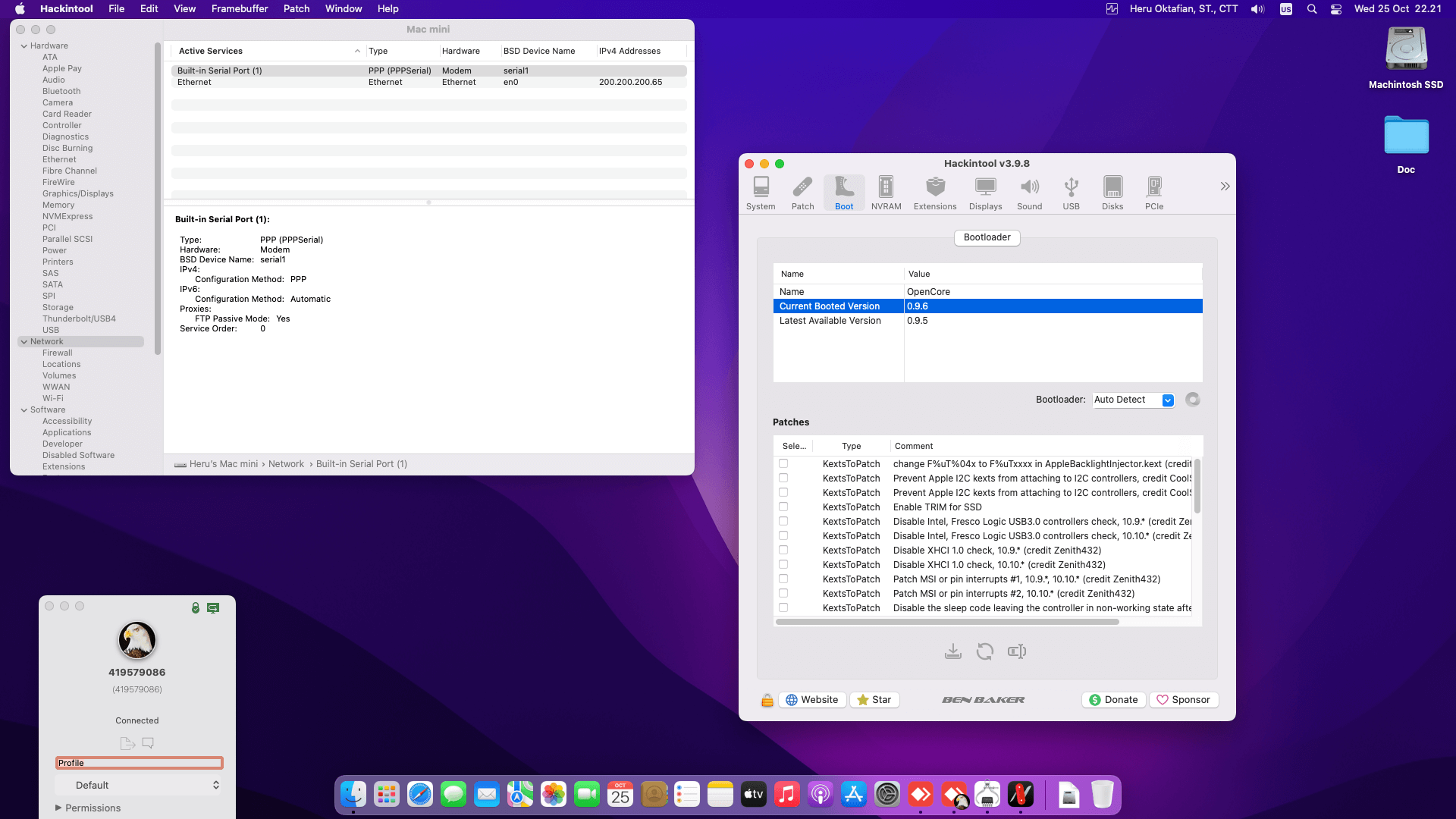
Task: Open the Patch menu in menu bar
Action: 296,8
